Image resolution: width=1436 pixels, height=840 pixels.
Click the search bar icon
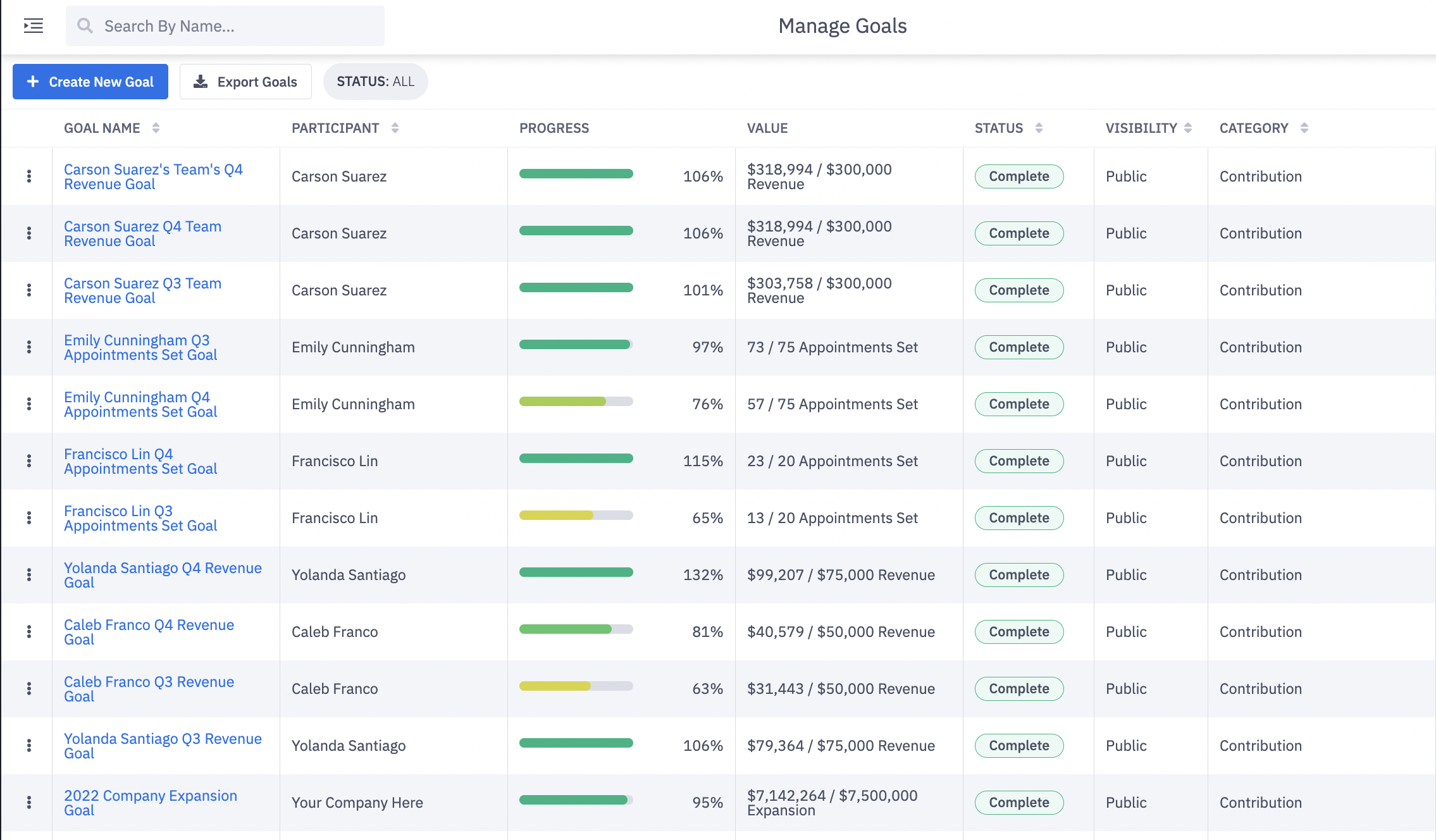pyautogui.click(x=85, y=25)
